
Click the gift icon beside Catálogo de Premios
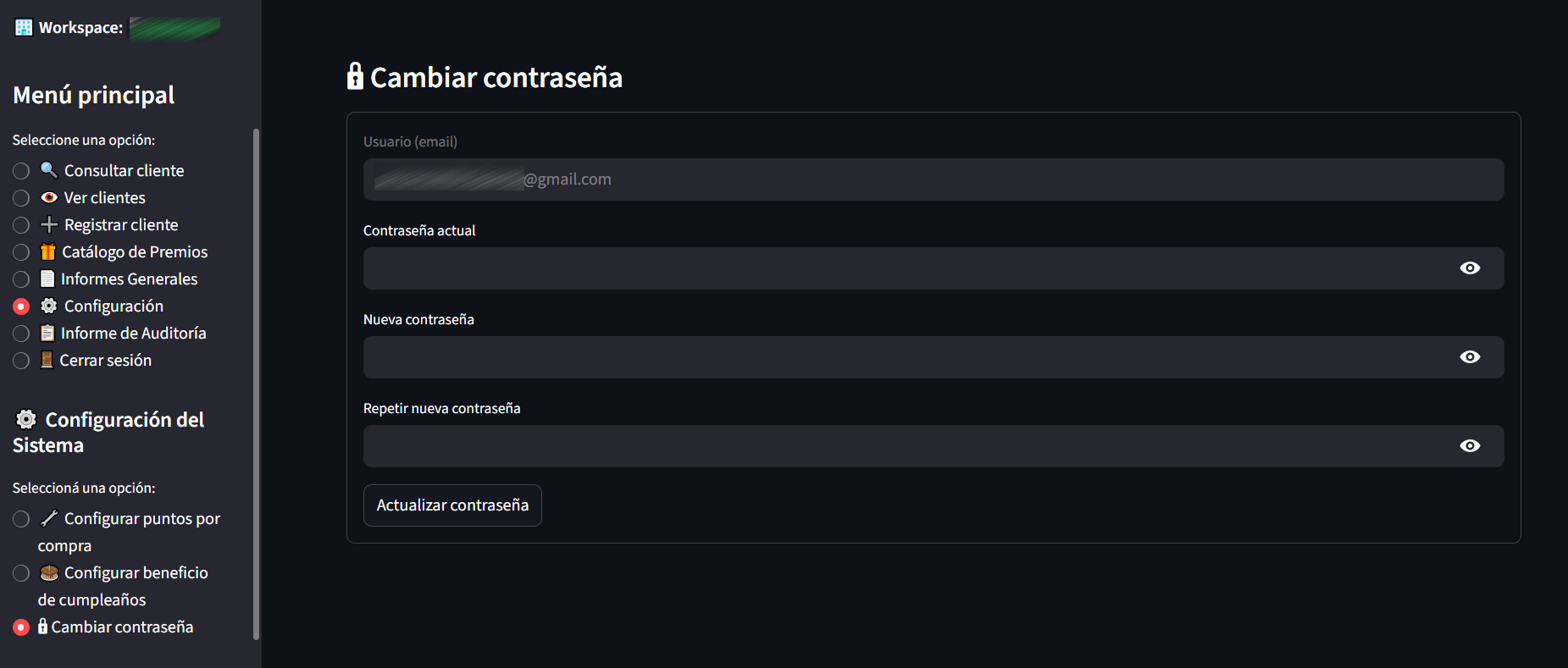48,251
